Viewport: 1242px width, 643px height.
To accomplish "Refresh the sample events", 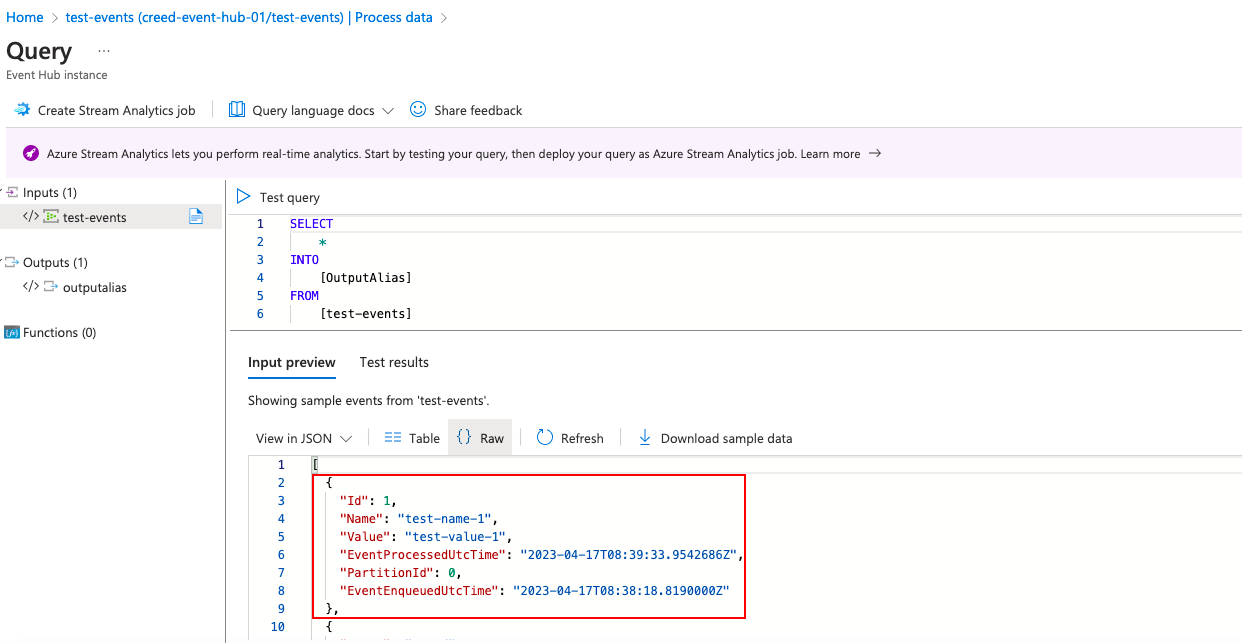I will tap(543, 438).
